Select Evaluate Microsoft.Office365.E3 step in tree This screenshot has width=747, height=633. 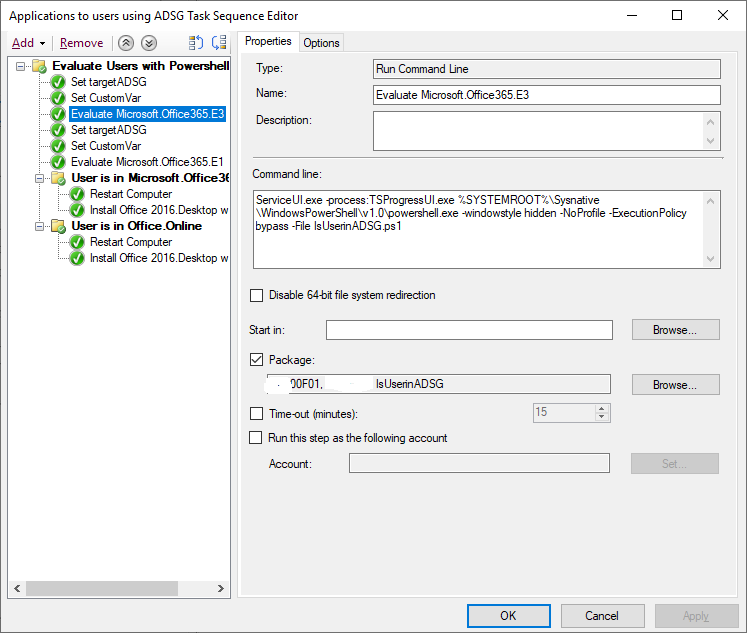click(147, 114)
